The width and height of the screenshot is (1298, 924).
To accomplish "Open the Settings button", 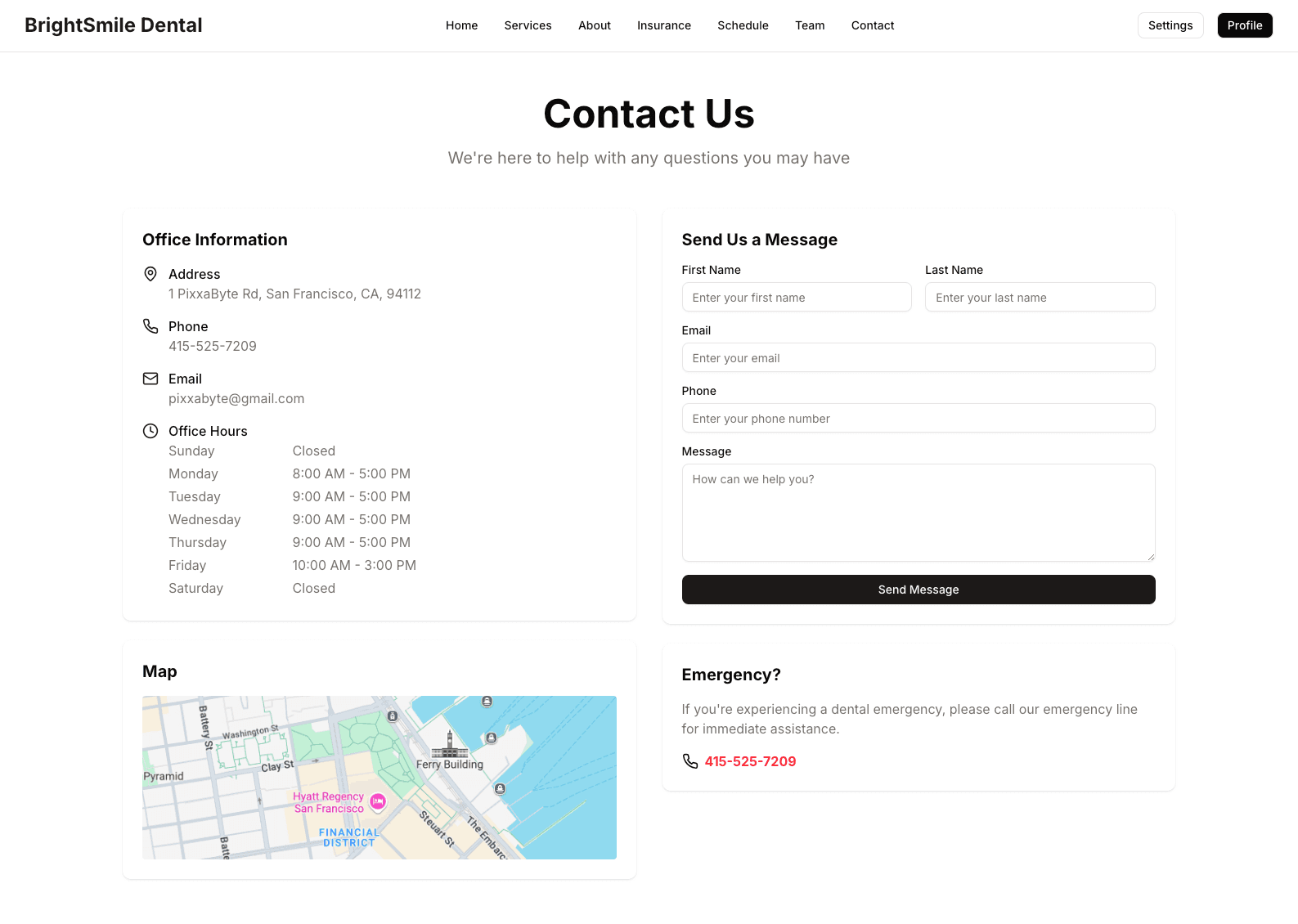I will coord(1170,25).
